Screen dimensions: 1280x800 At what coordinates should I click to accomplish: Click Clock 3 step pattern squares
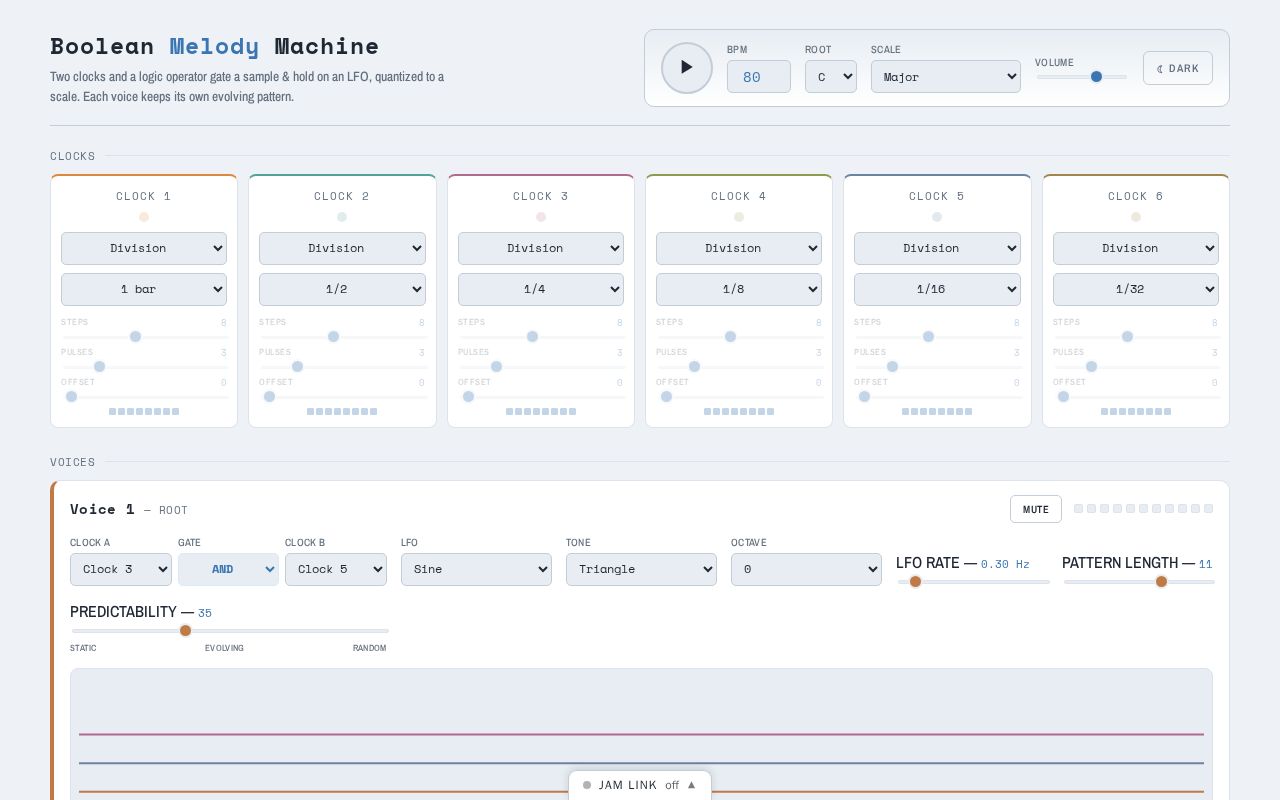(x=541, y=412)
